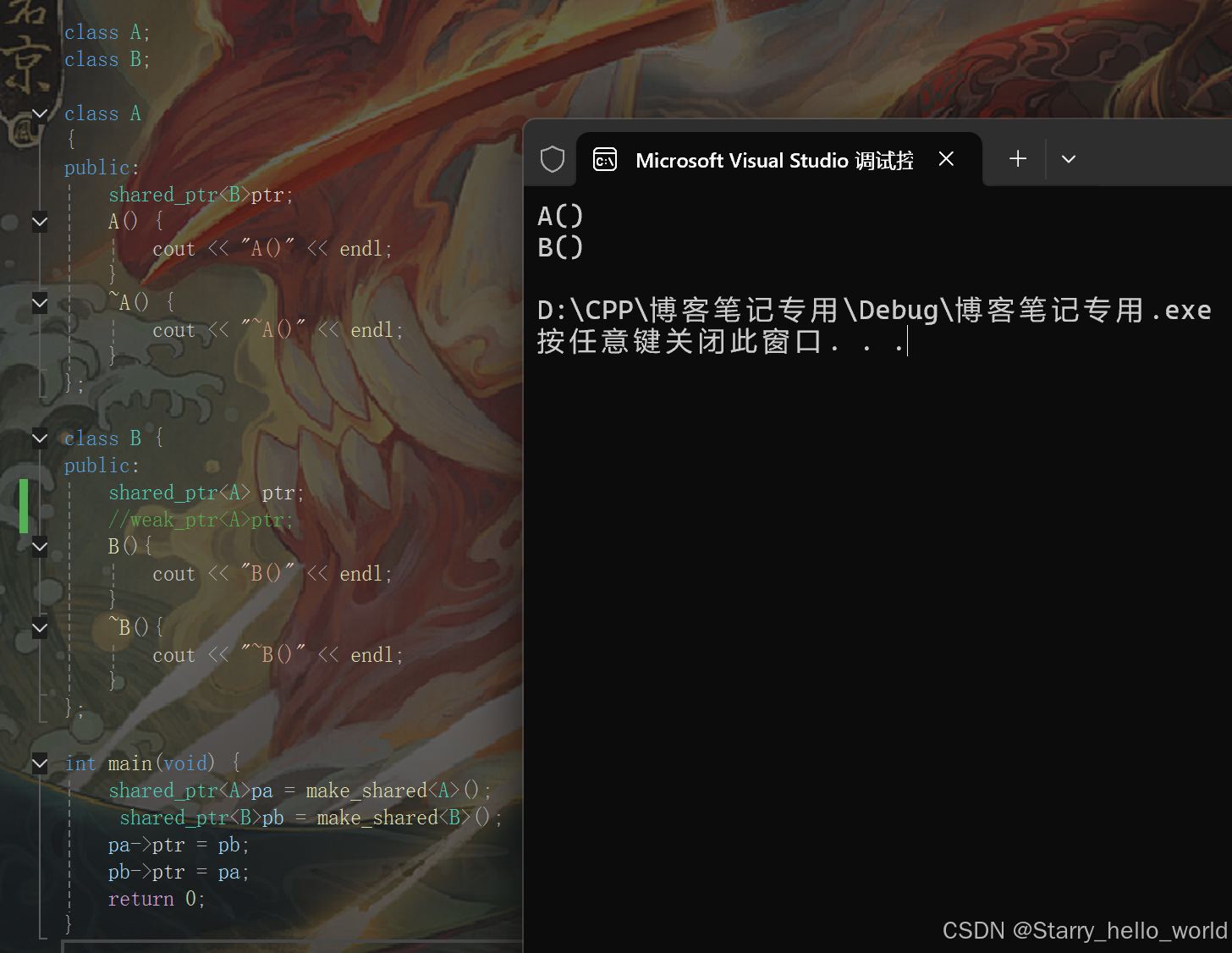This screenshot has width=1232, height=953.
Task: Click the 'public:' label in class A
Action: coord(102,168)
